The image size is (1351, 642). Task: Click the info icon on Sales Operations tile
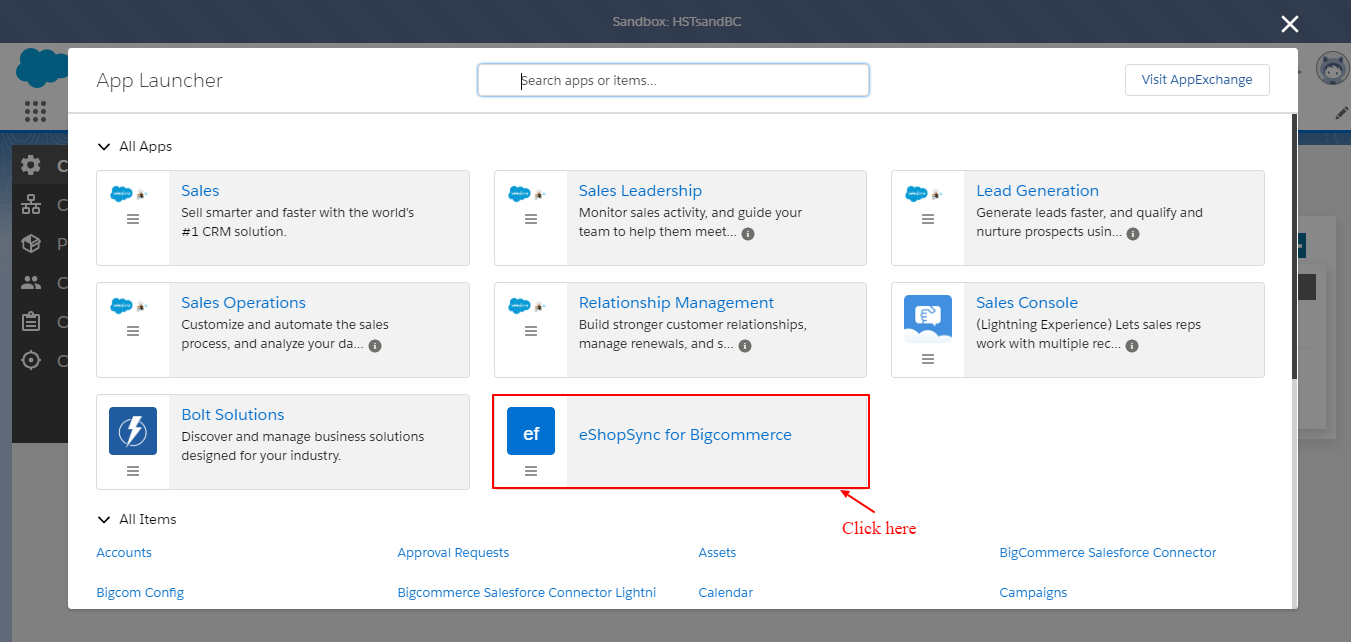[x=375, y=346]
